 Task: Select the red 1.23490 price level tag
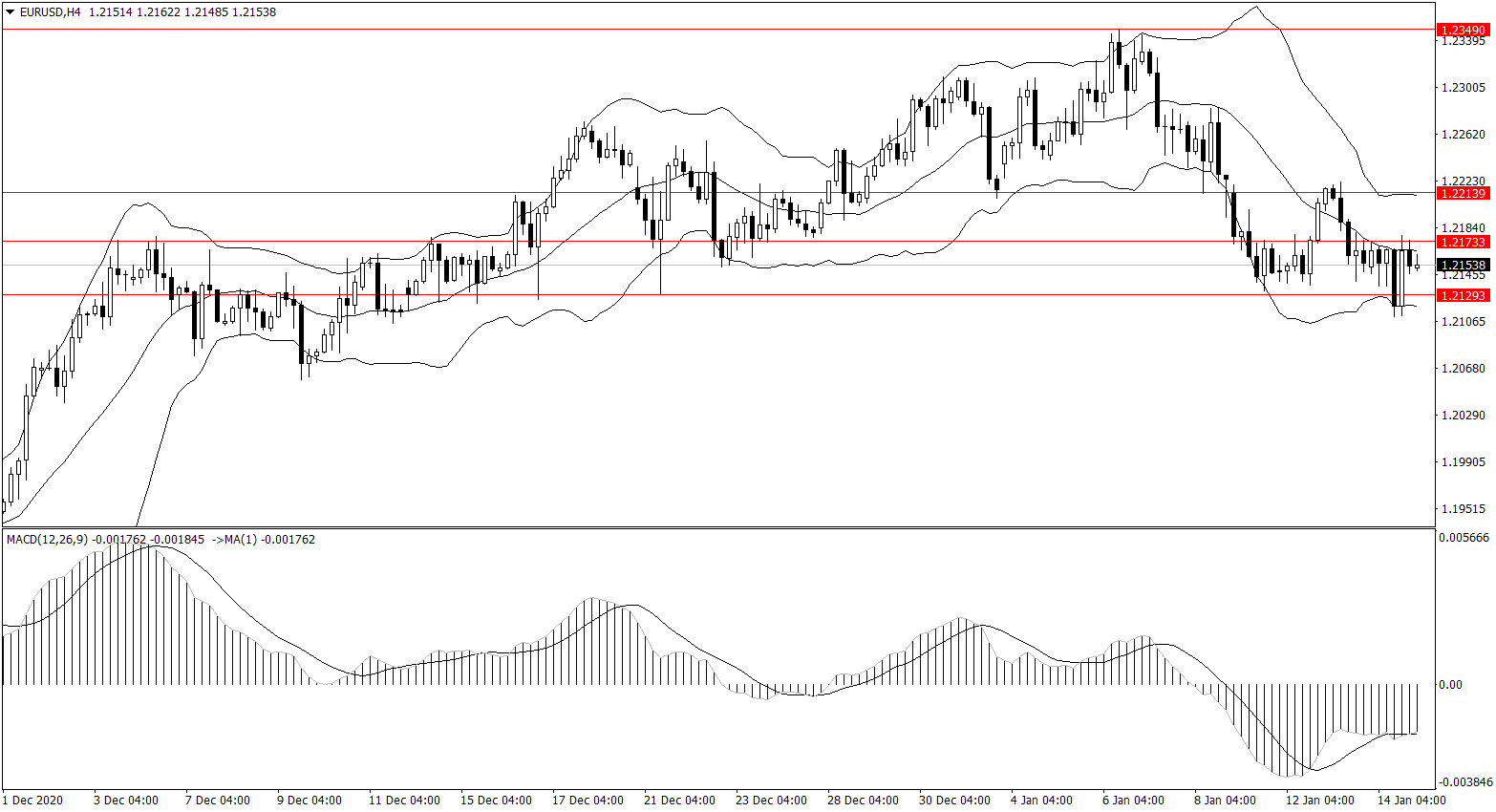click(x=1463, y=31)
